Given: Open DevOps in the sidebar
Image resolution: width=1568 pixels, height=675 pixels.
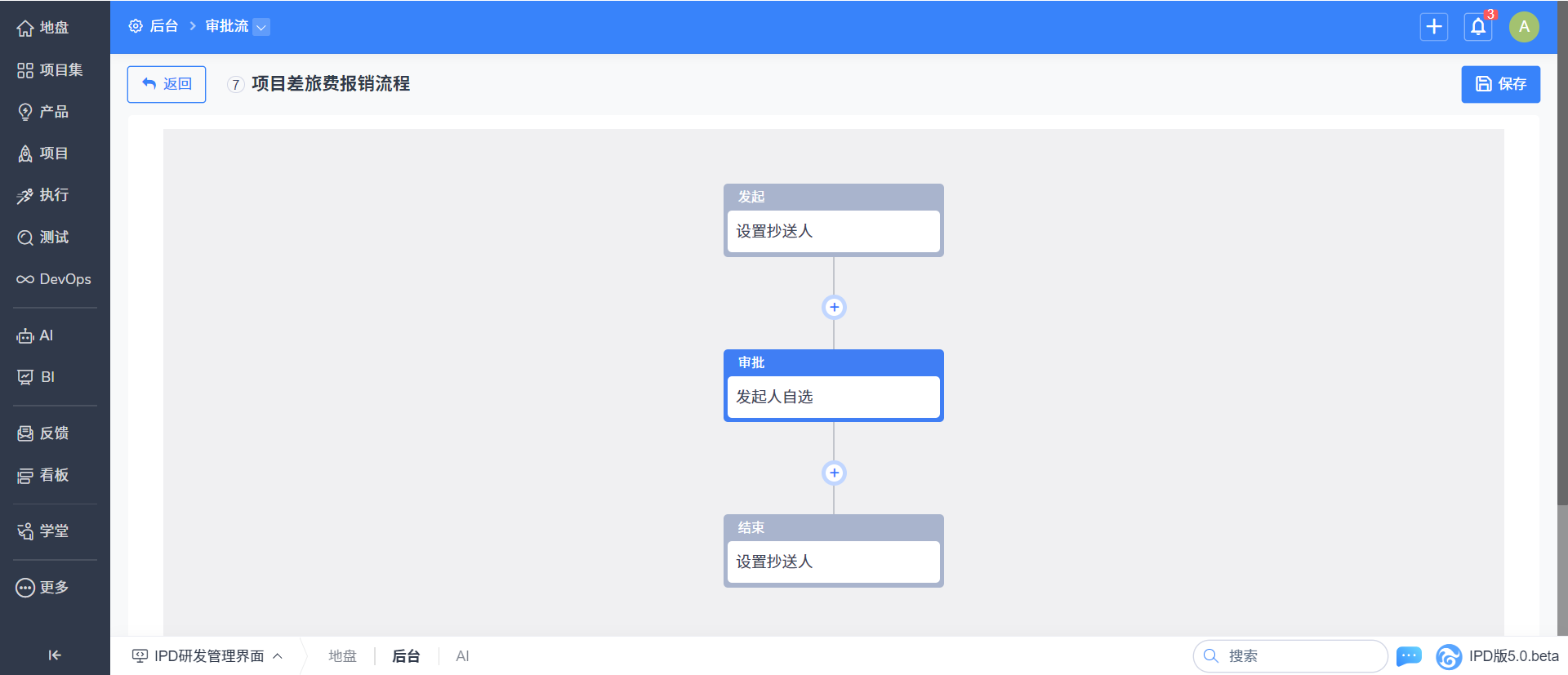Looking at the screenshot, I should pyautogui.click(x=55, y=279).
